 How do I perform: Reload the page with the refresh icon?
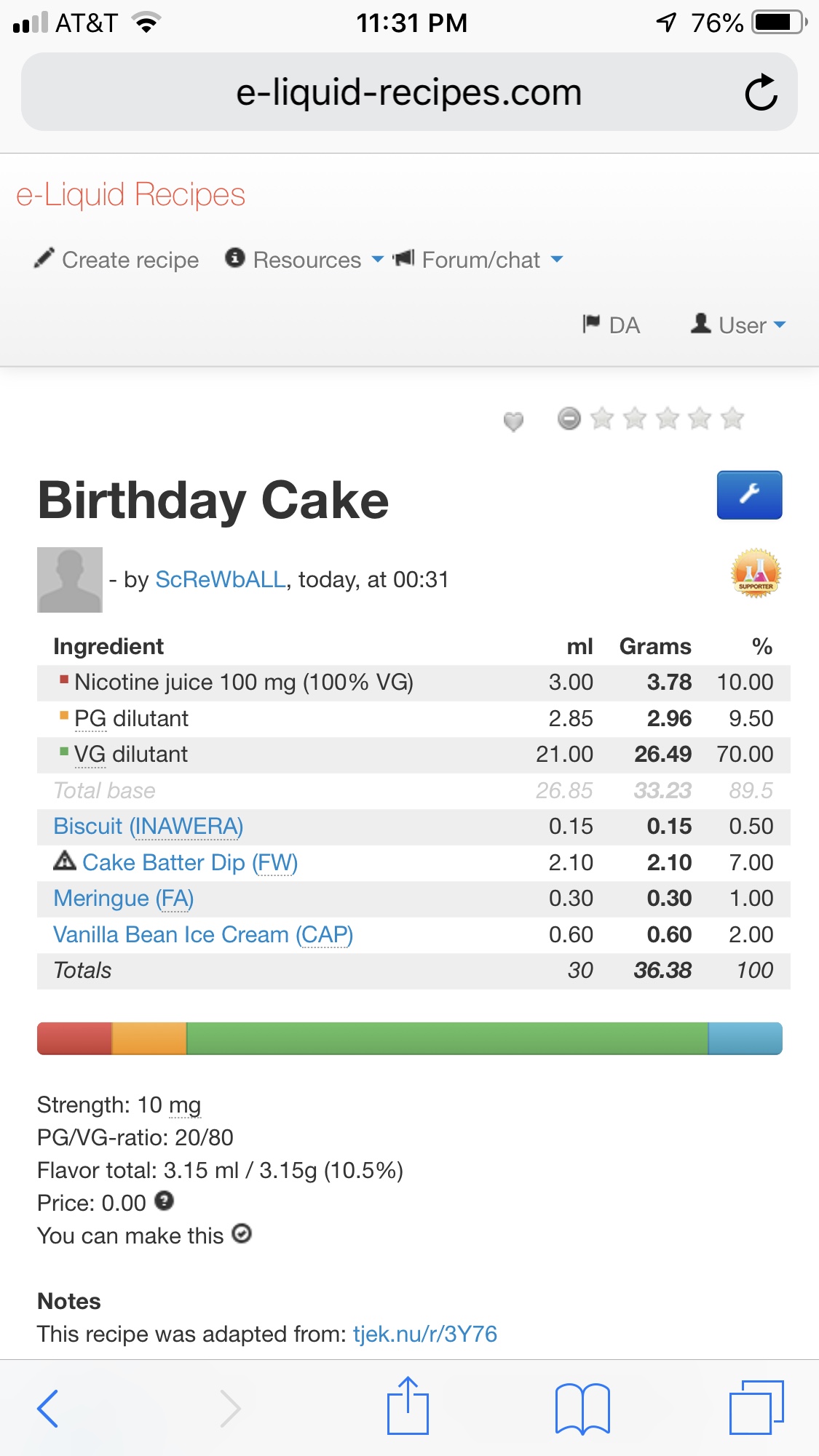761,92
